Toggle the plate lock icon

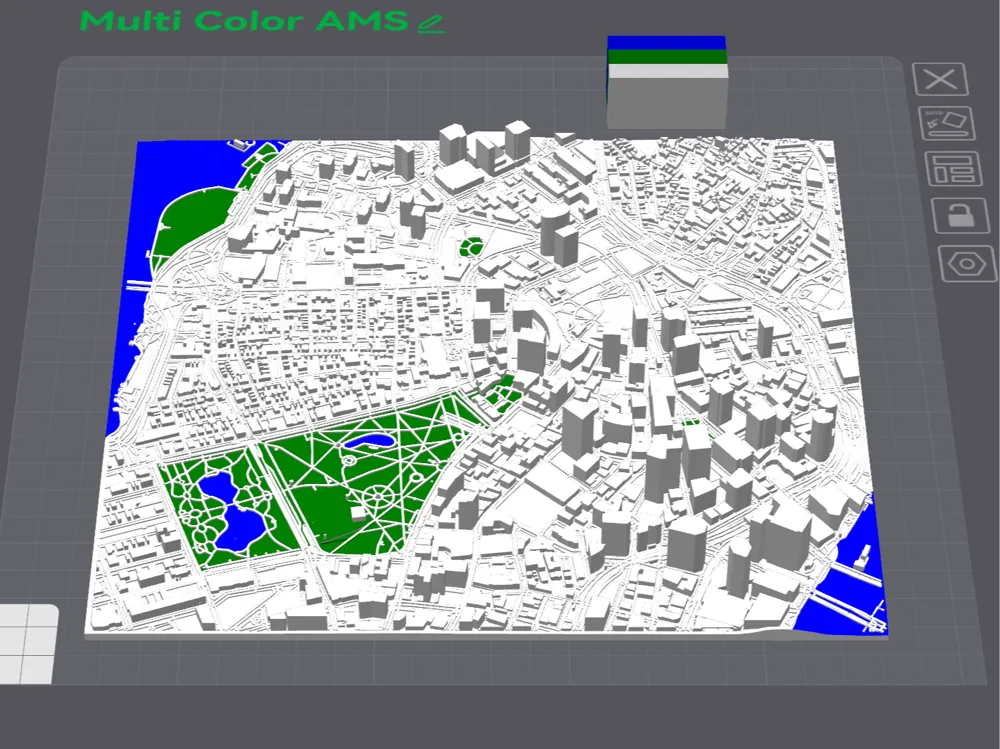tap(960, 215)
